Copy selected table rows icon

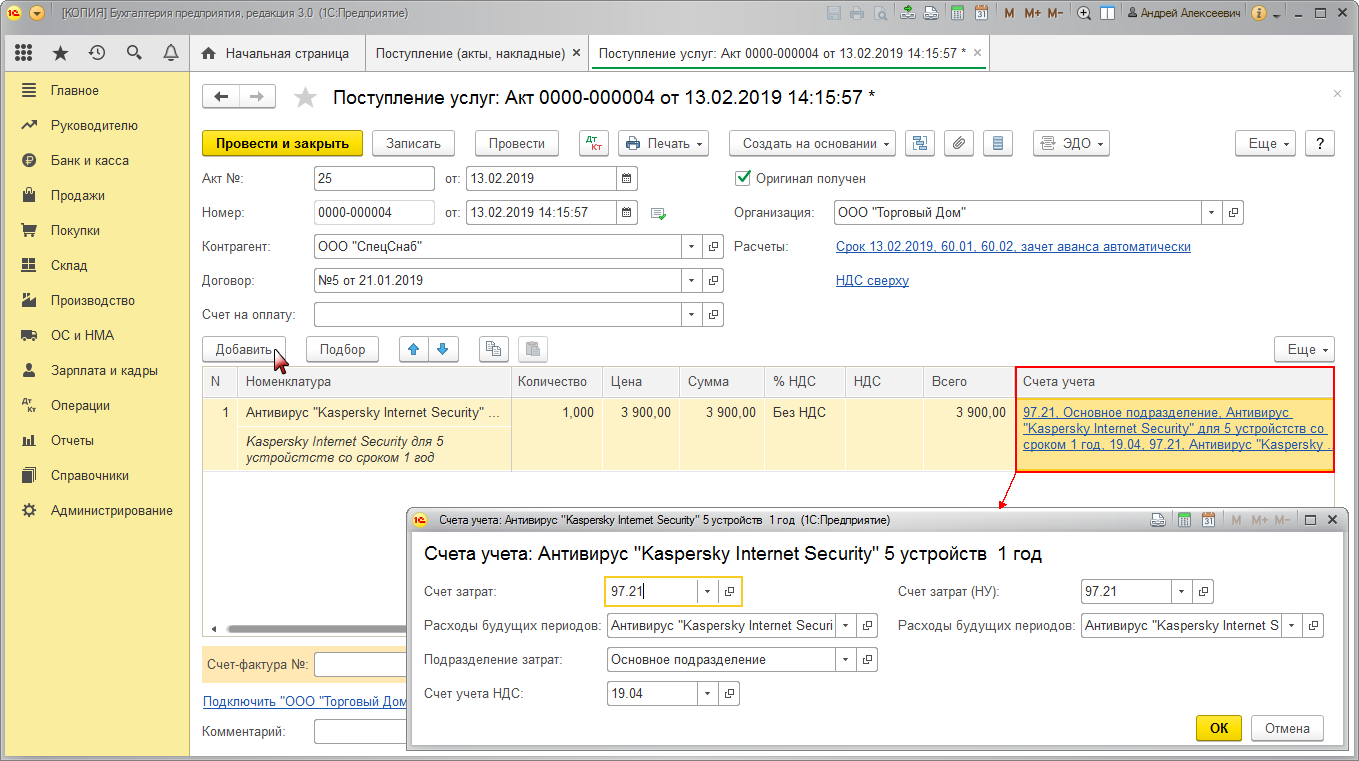(x=493, y=349)
